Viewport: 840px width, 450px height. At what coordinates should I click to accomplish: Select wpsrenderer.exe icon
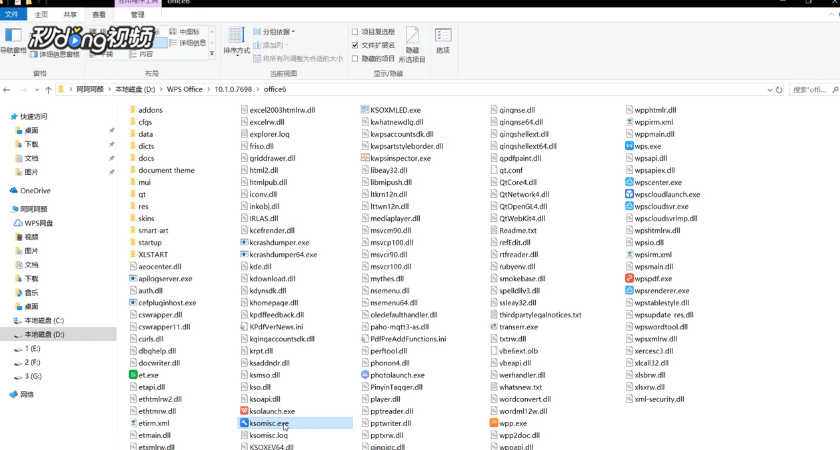(x=629, y=290)
